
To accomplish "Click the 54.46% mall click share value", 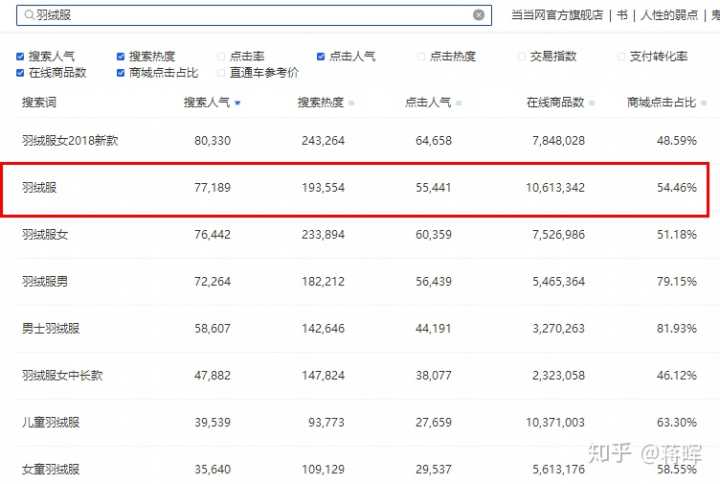I will 677,187.
